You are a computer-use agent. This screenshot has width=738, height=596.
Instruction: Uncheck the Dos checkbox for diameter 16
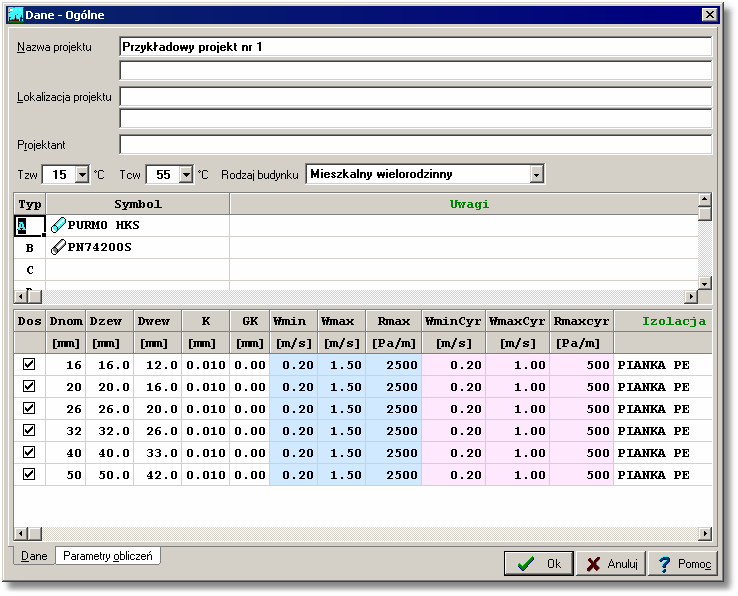[29, 364]
